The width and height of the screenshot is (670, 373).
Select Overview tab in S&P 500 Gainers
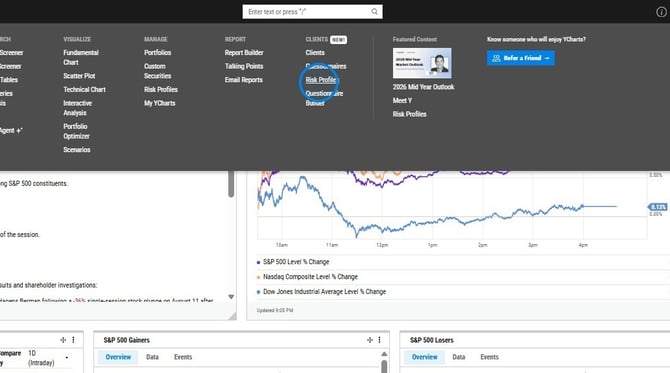(x=118, y=357)
